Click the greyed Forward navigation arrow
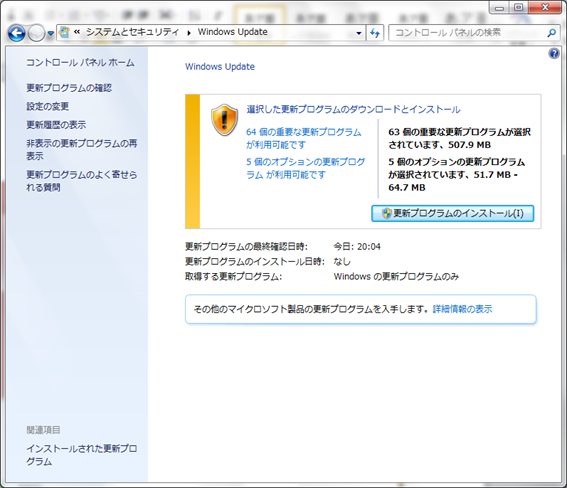Image resolution: width=567 pixels, height=488 pixels. click(36, 34)
